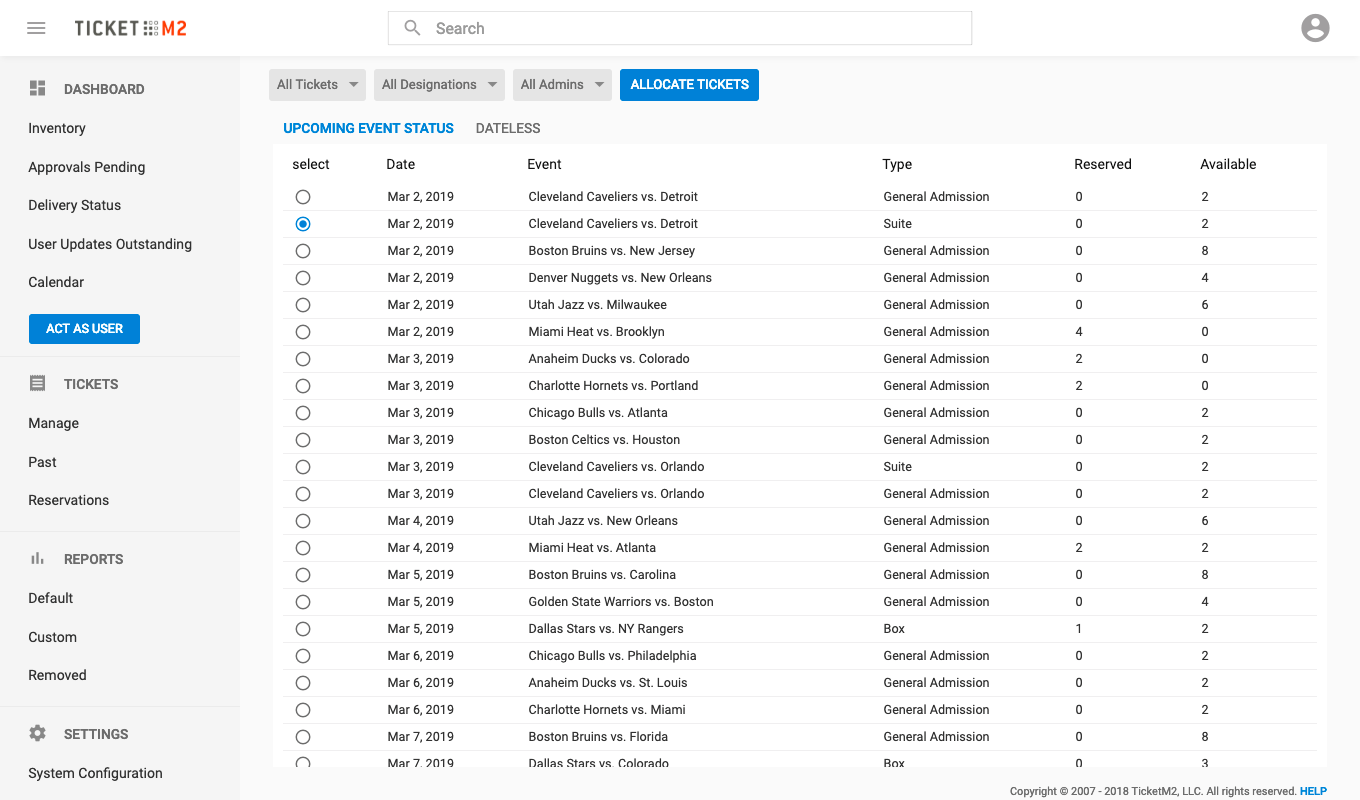Screen dimensions: 1360x800
Task: Open Approvals Pending in the sidebar
Action: [x=87, y=167]
